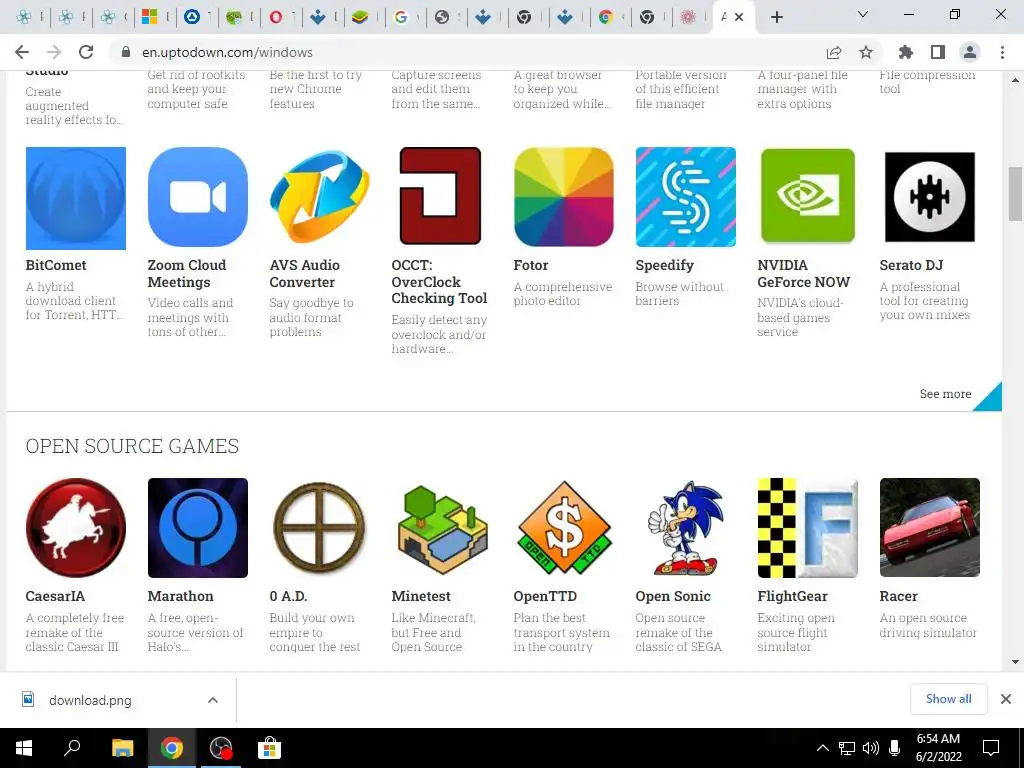
Task: Click the Speedify title link
Action: 664,265
